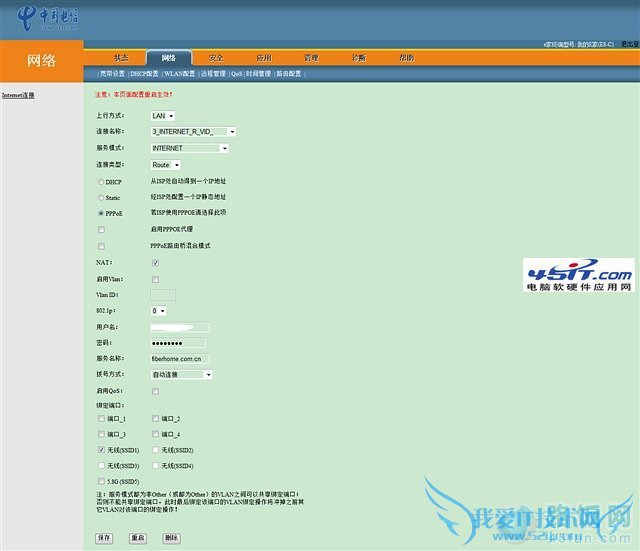Expand the 拨号方式 自动连接 dropdown
This screenshot has width=640, height=551.
tap(182, 374)
